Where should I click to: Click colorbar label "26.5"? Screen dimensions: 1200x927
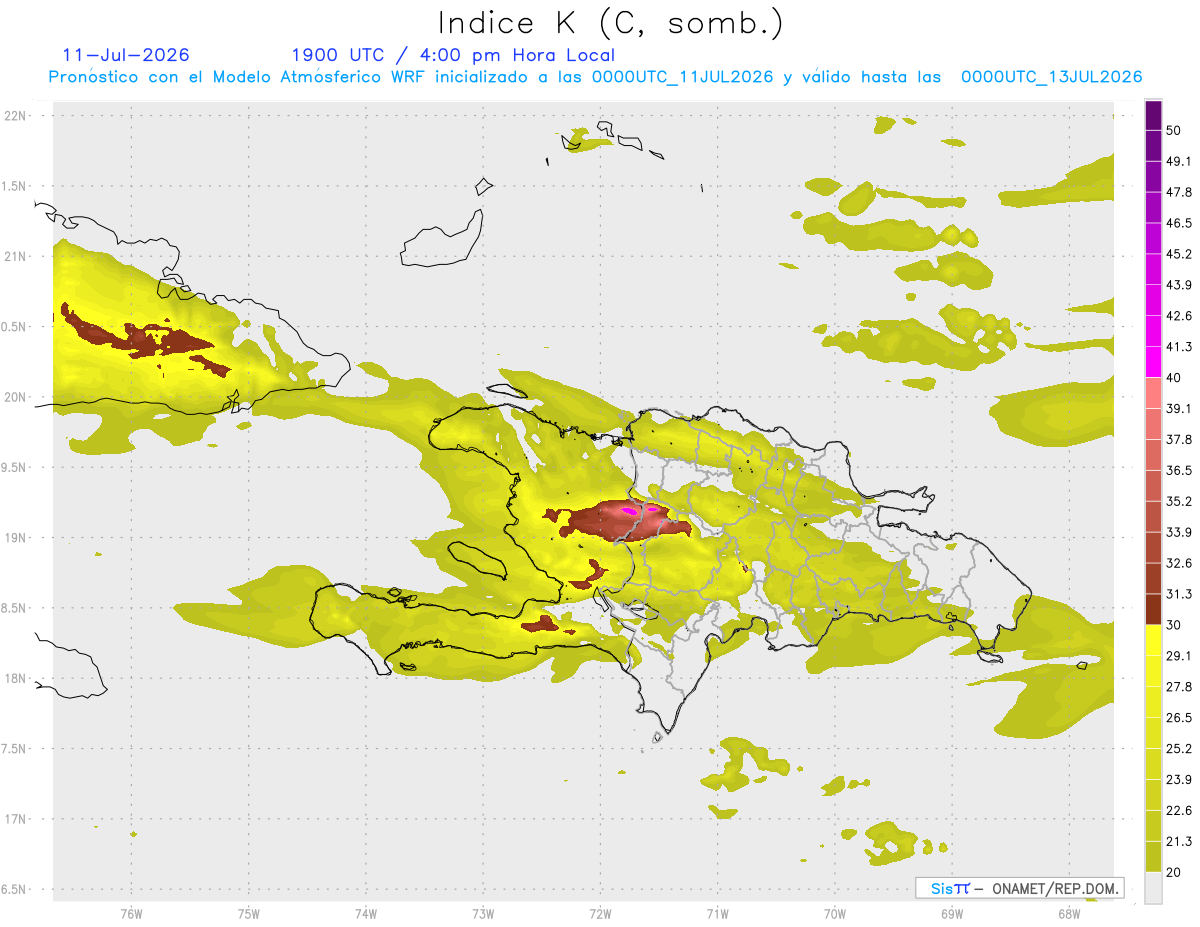1180,718
